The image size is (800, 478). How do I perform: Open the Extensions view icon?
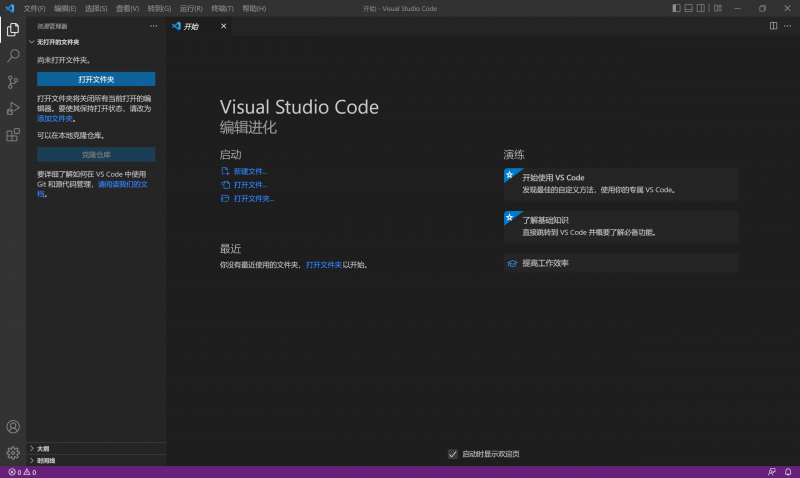[13, 135]
